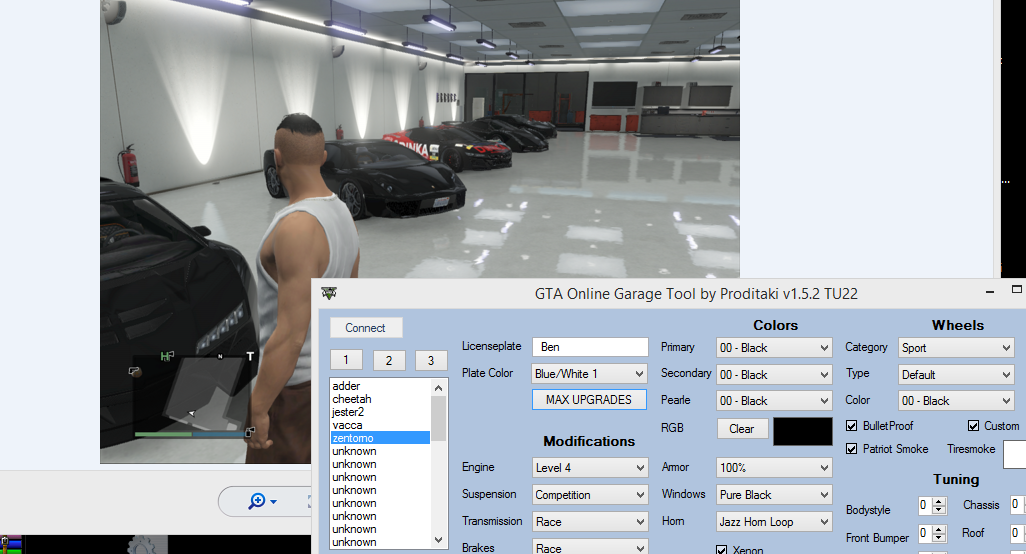The width and height of the screenshot is (1026, 554).
Task: Click the vehicle list scrollbar up arrow
Action: pos(438,388)
